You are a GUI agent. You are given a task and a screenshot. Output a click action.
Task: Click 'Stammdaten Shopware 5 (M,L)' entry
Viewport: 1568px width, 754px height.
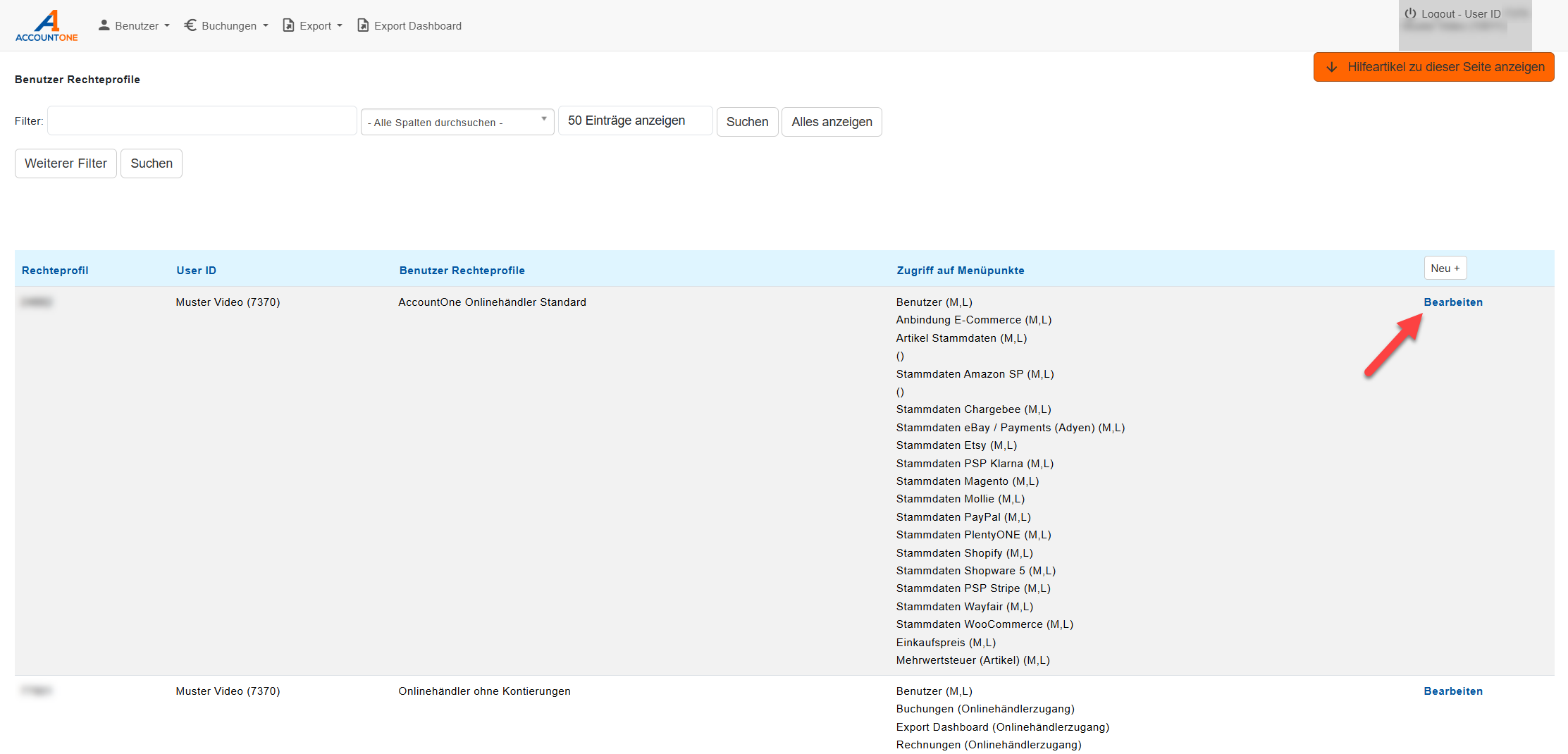coord(975,571)
